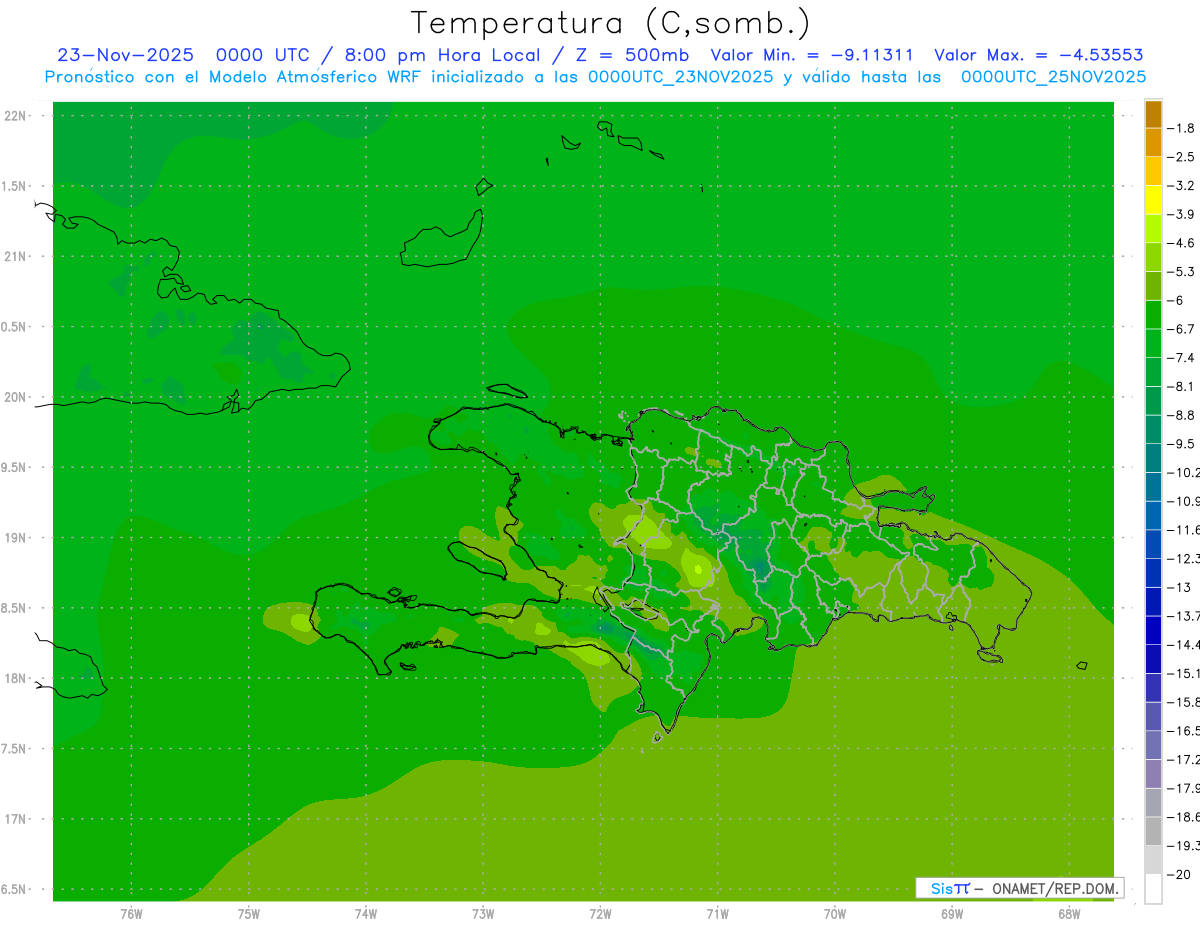1200x927 pixels.
Task: Select the date text "23-Nov-2025"
Action: [x=125, y=55]
